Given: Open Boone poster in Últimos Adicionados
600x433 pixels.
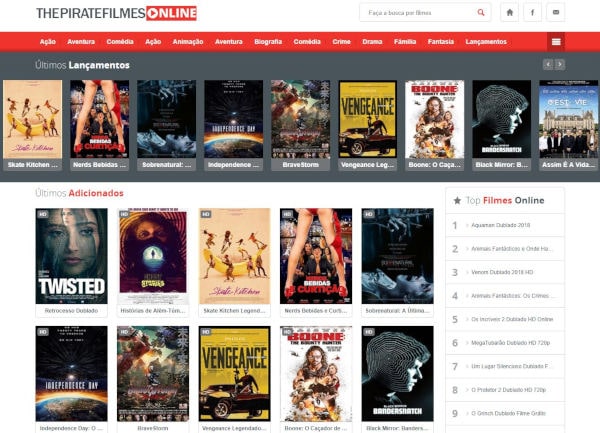Looking at the screenshot, I should [316, 374].
